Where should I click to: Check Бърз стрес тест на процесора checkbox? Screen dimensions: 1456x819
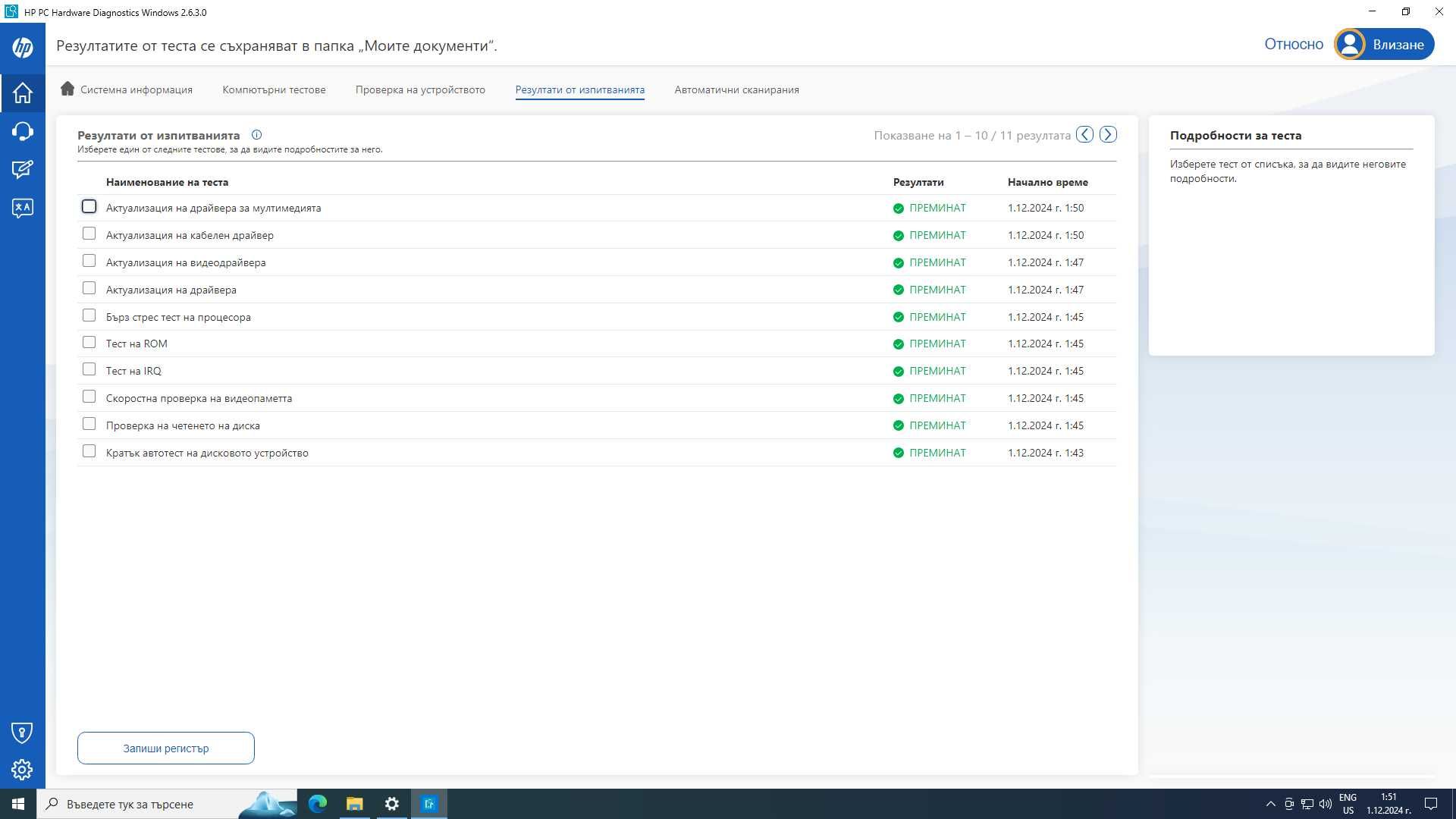[89, 315]
